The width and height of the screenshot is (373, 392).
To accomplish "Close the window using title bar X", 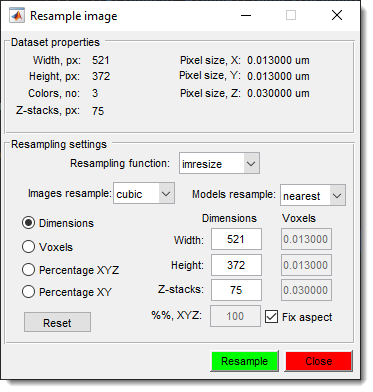I will (337, 15).
